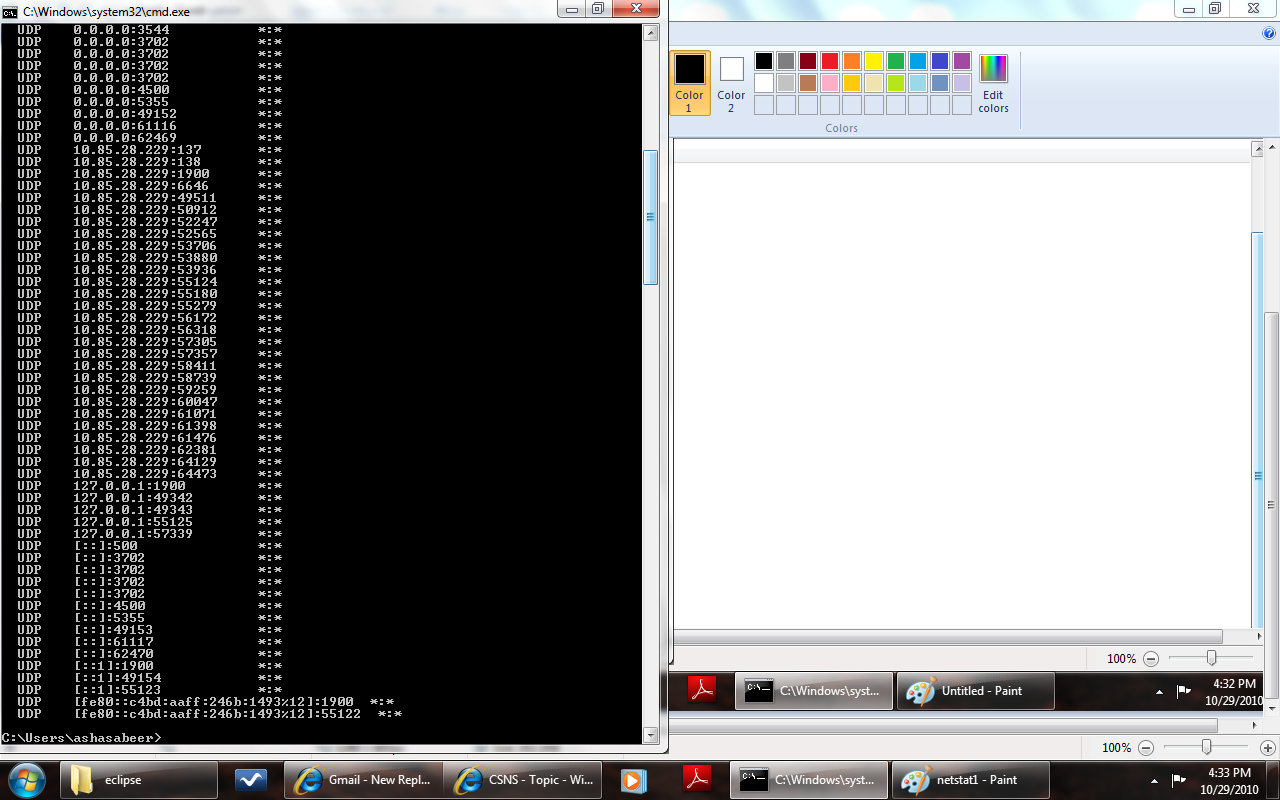The height and width of the screenshot is (800, 1280).
Task: Open Paint's blue Help question mark icon
Action: pyautogui.click(x=1269, y=33)
